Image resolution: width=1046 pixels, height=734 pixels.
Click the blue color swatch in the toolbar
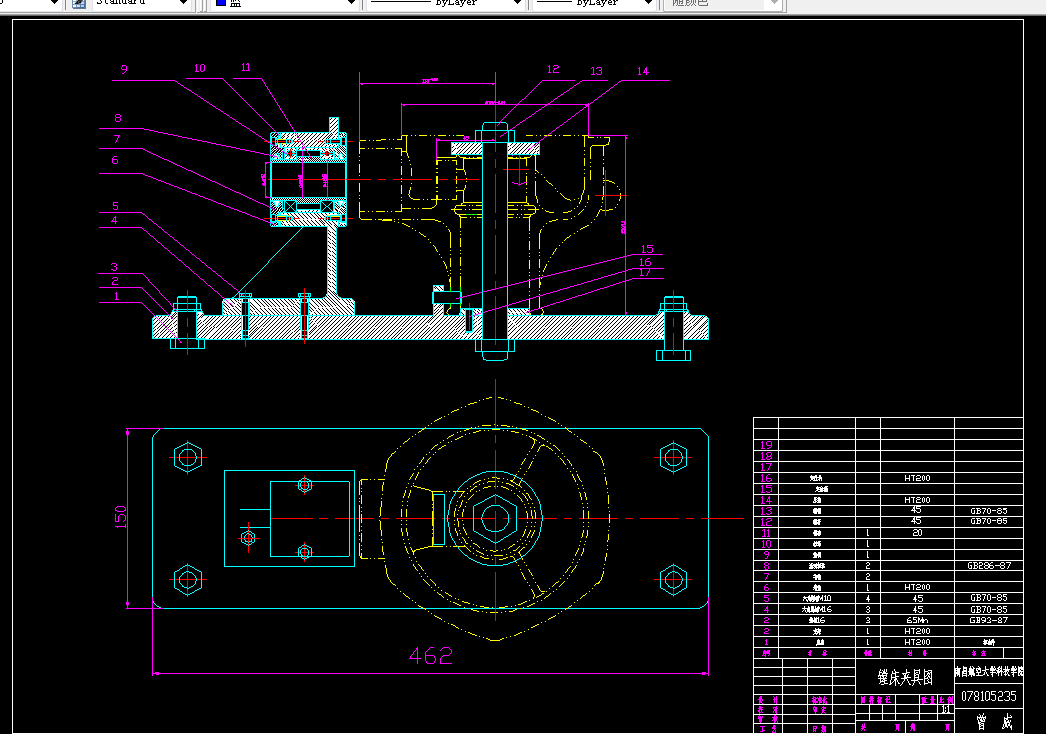221,3
